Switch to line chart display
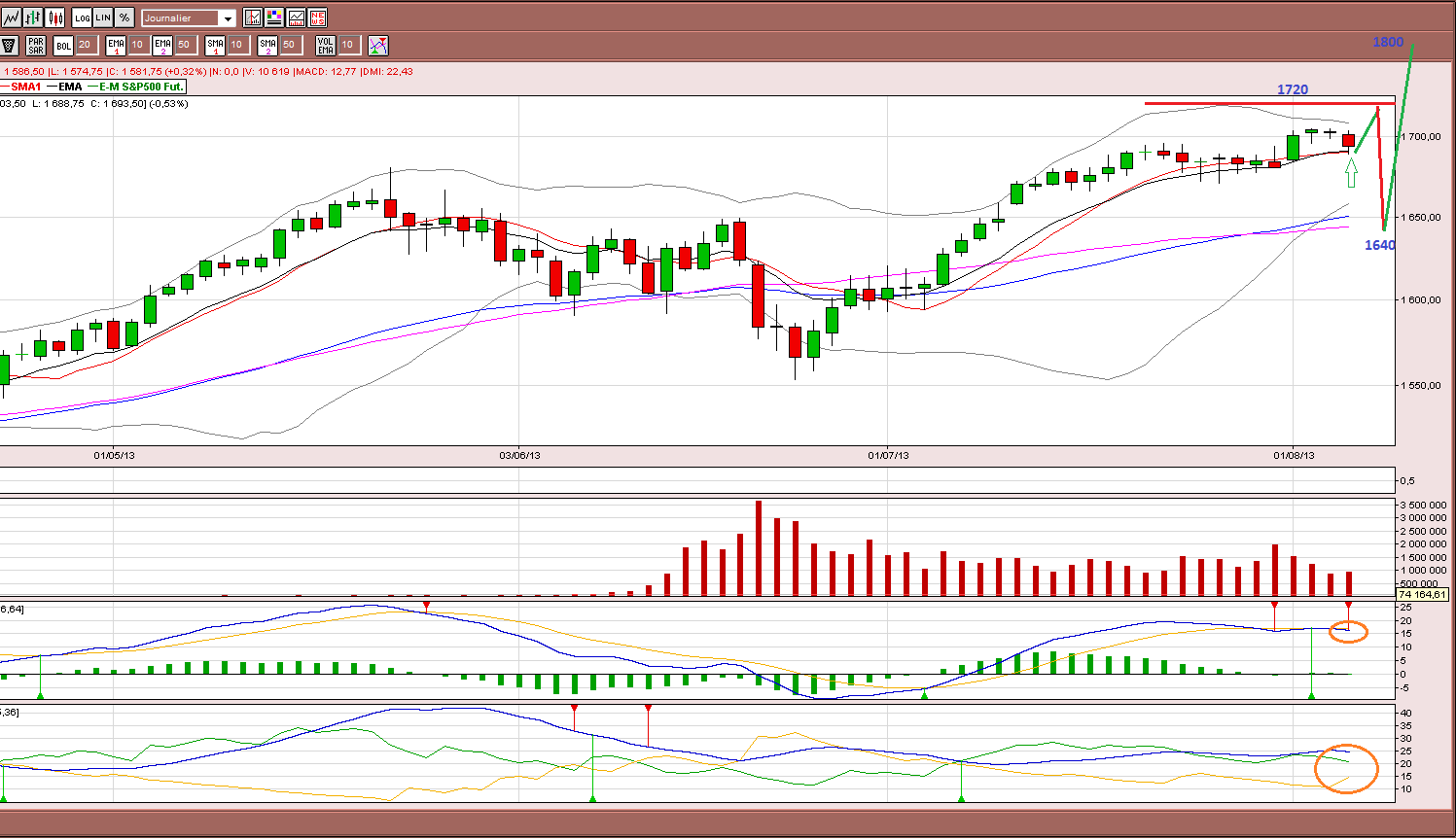1456x839 pixels. coord(12,17)
